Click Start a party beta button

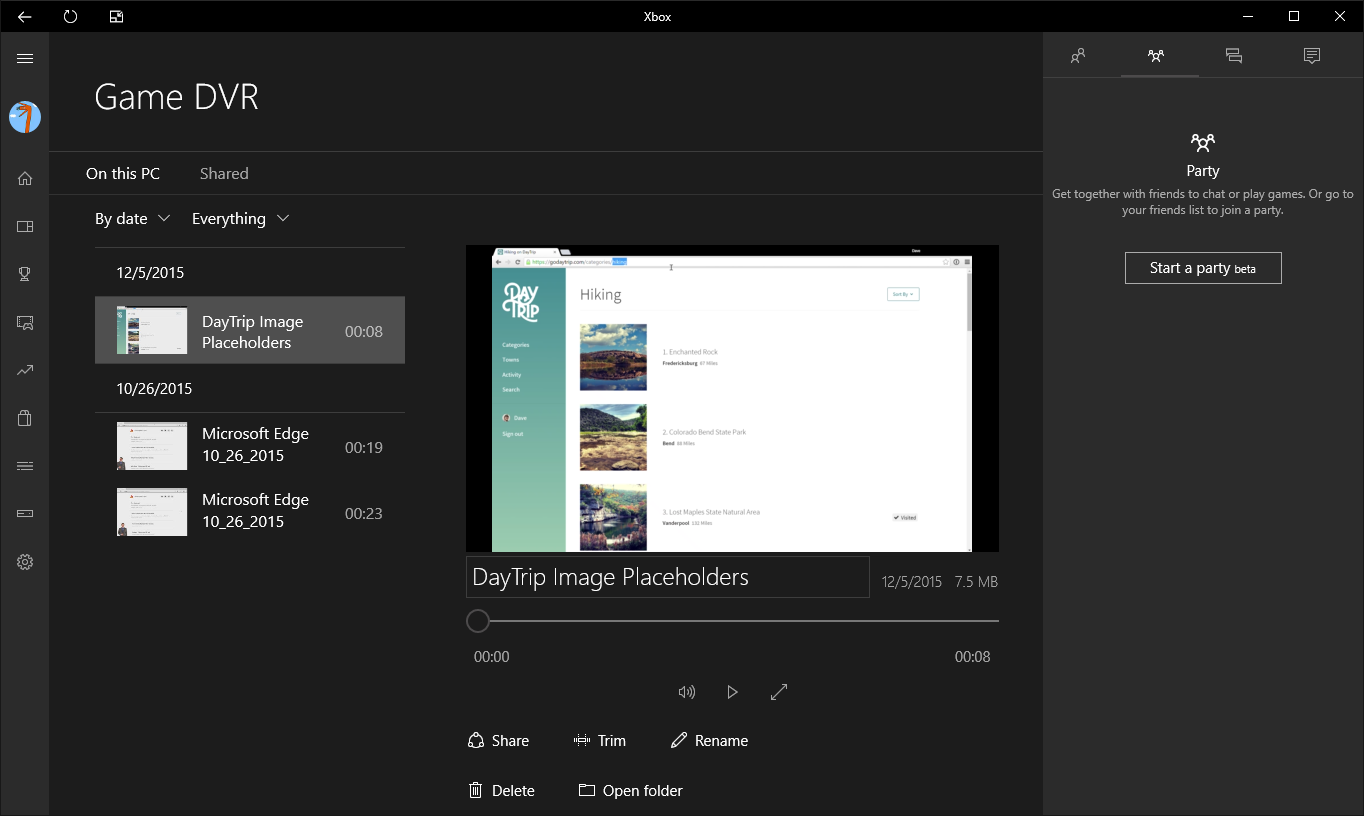pos(1203,268)
